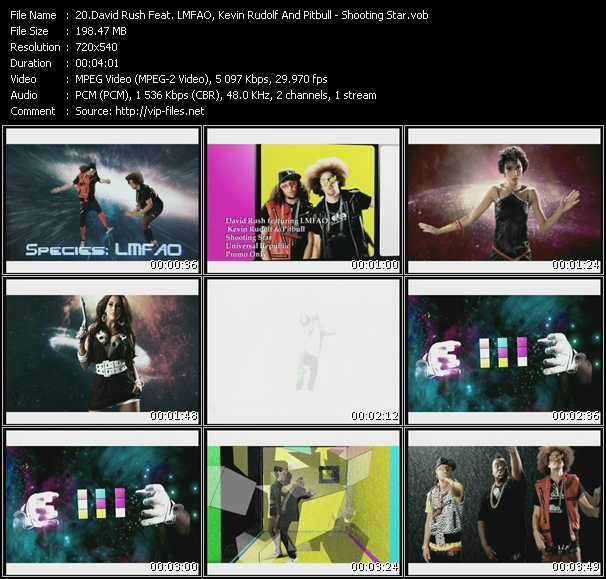The image size is (606, 579).
Task: Open the white frame thumbnail at 00:02:12
Action: (303, 351)
